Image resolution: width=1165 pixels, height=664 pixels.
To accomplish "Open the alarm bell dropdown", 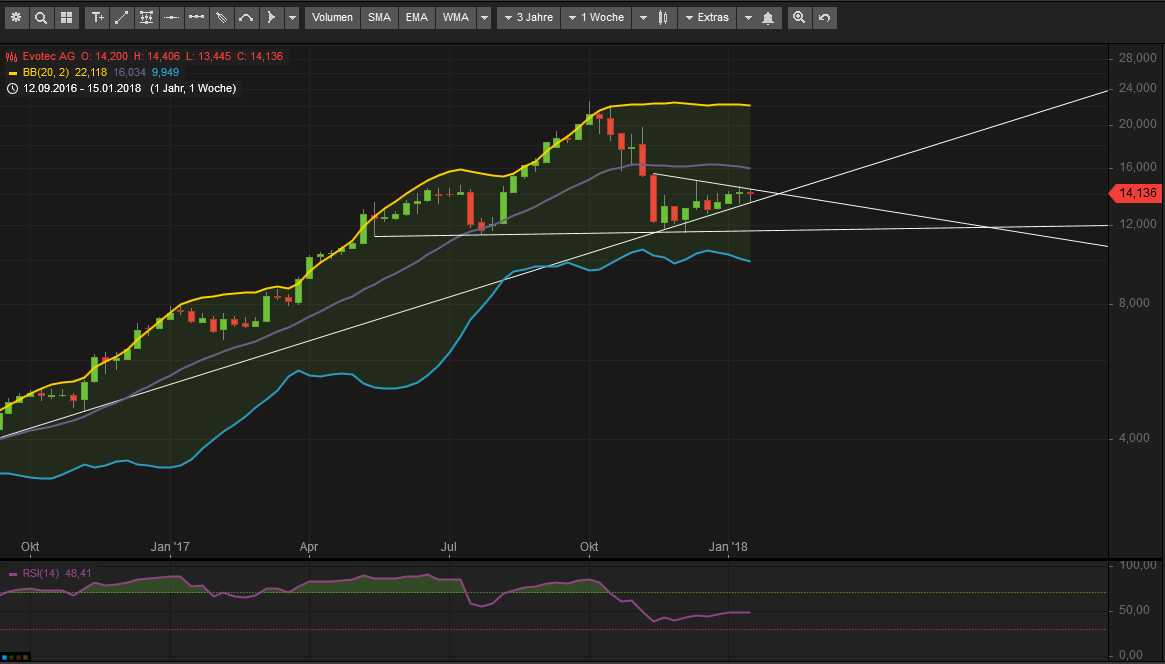I will tap(759, 17).
